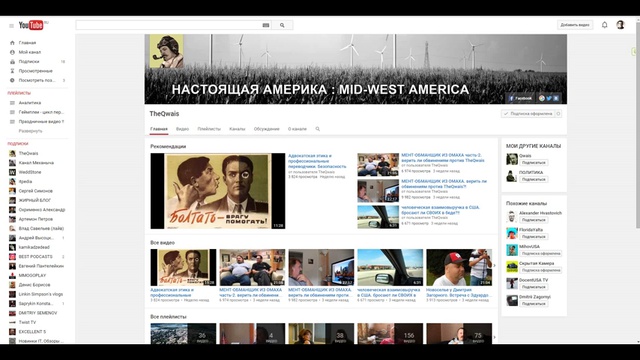Subscribe to the ПОЛИТИКА channel
640x360 pixels.
533,180
